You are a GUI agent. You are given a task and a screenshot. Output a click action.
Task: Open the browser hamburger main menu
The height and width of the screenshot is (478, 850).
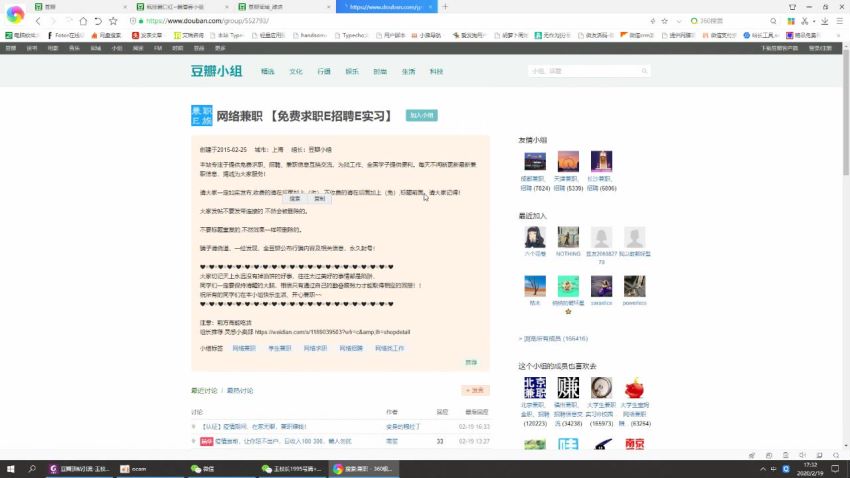839,21
